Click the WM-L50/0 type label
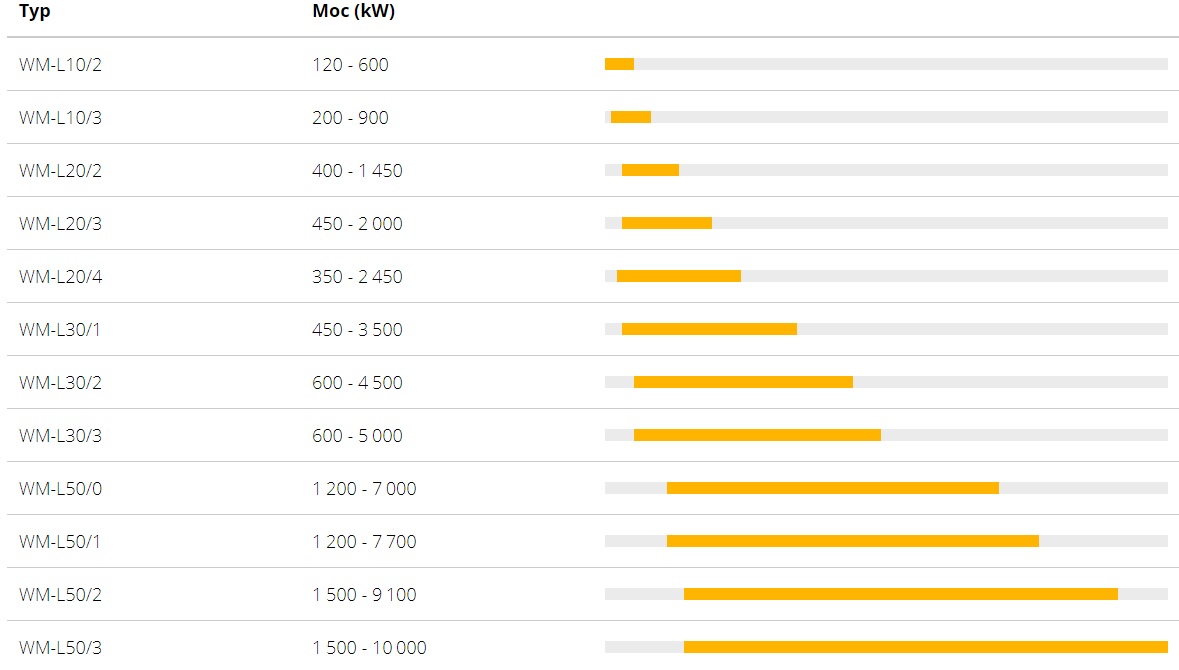This screenshot has height=670, width=1179. (60, 489)
